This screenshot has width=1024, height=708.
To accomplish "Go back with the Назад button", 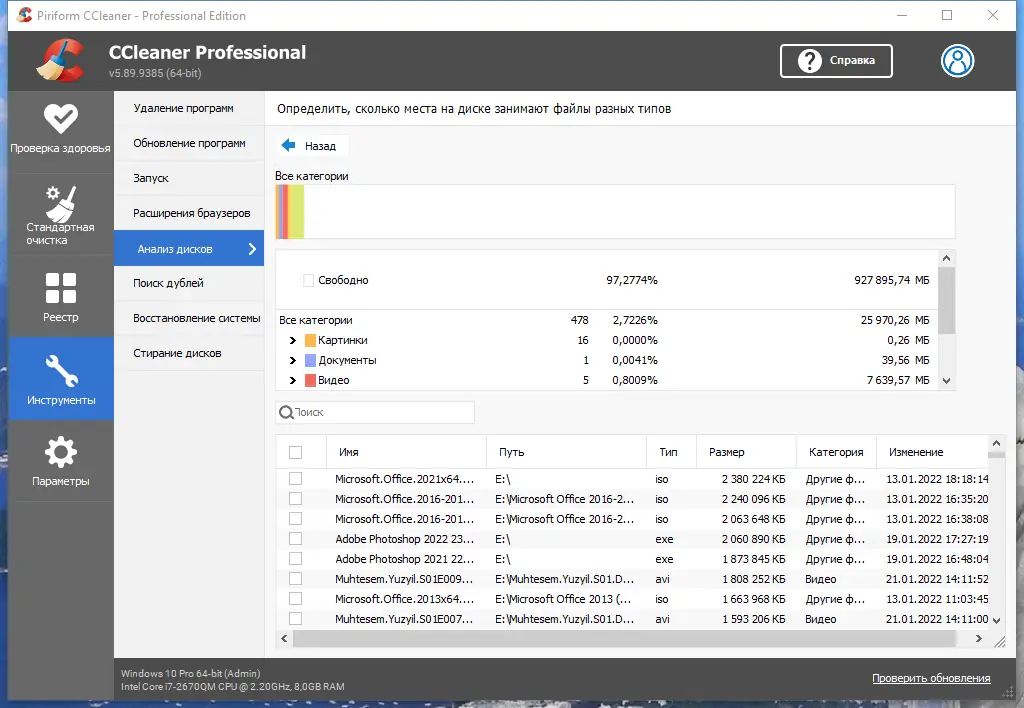I will click(x=312, y=146).
